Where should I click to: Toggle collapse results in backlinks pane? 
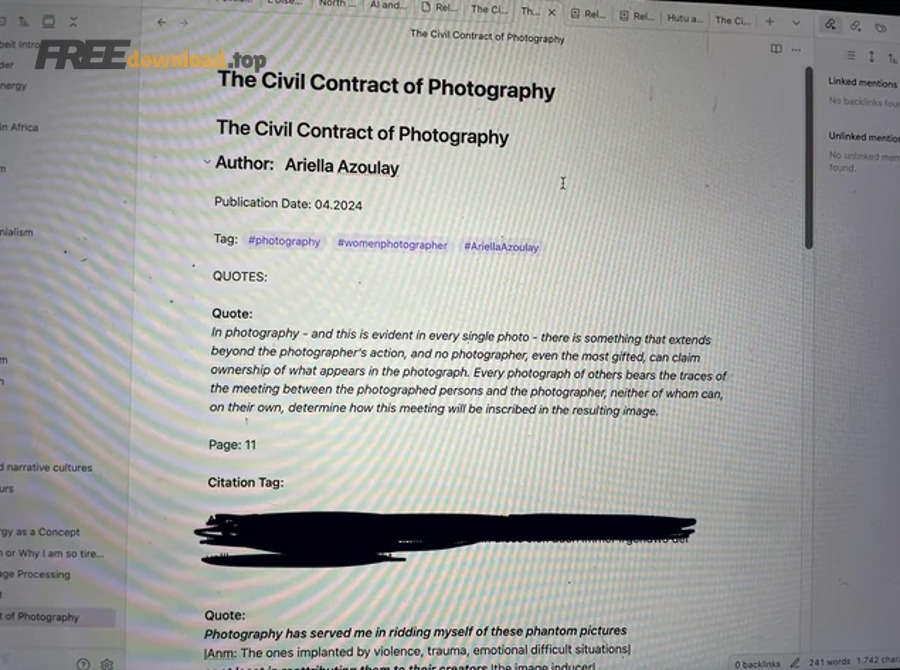pyautogui.click(x=851, y=56)
